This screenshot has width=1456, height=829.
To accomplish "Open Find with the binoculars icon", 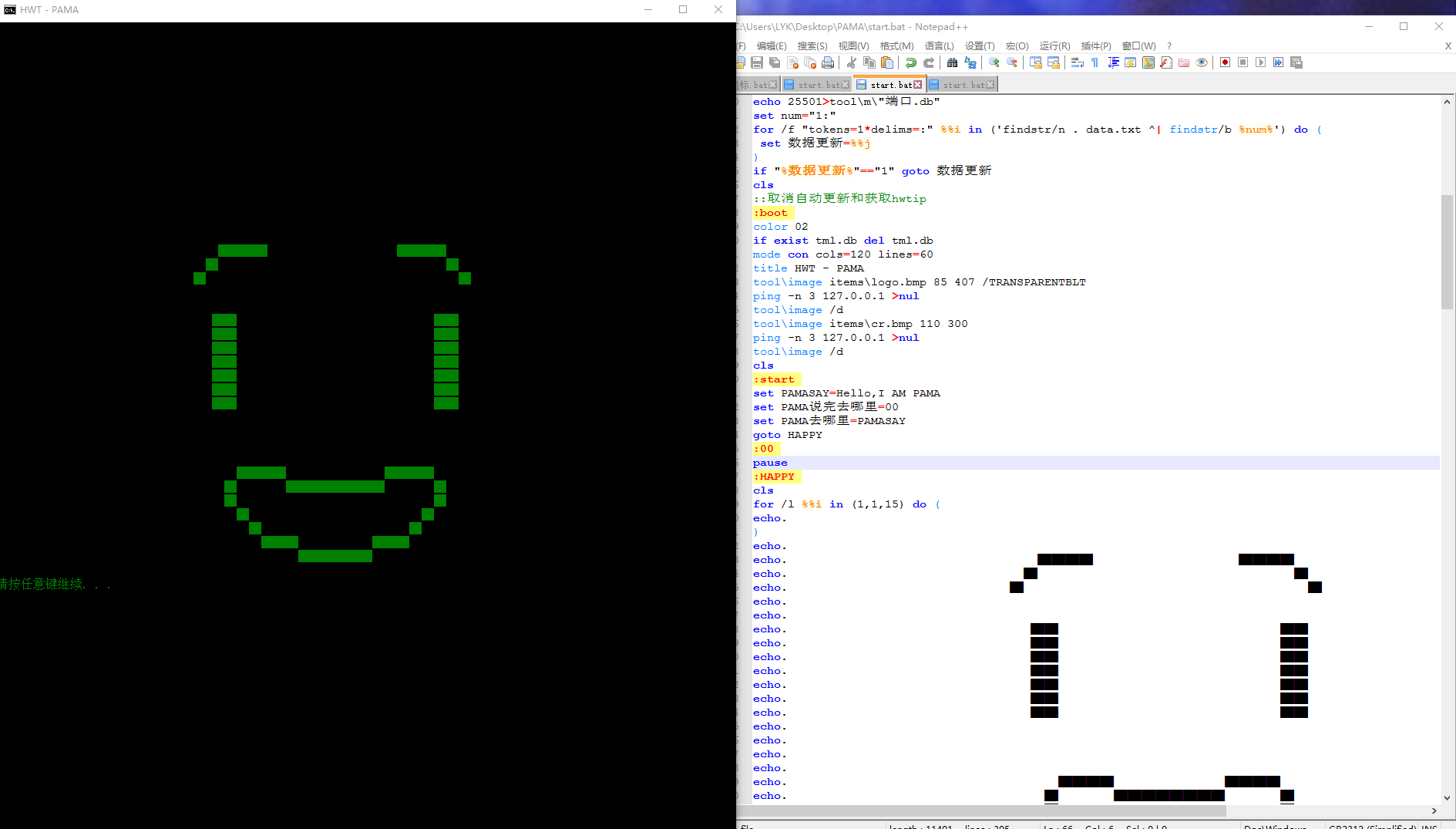I will [x=953, y=62].
